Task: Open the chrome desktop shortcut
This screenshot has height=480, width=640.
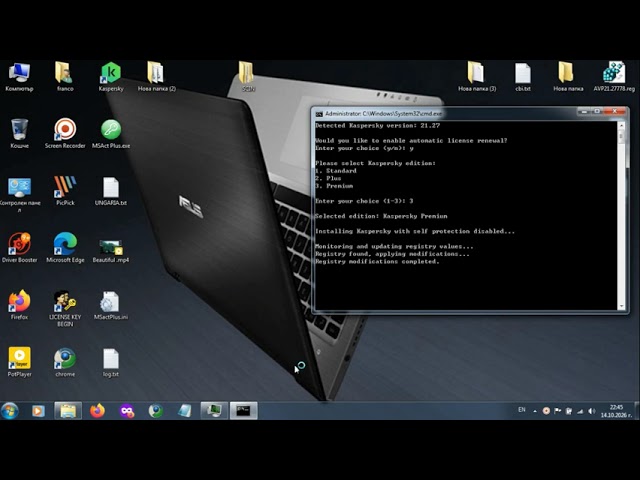Action: point(65,362)
